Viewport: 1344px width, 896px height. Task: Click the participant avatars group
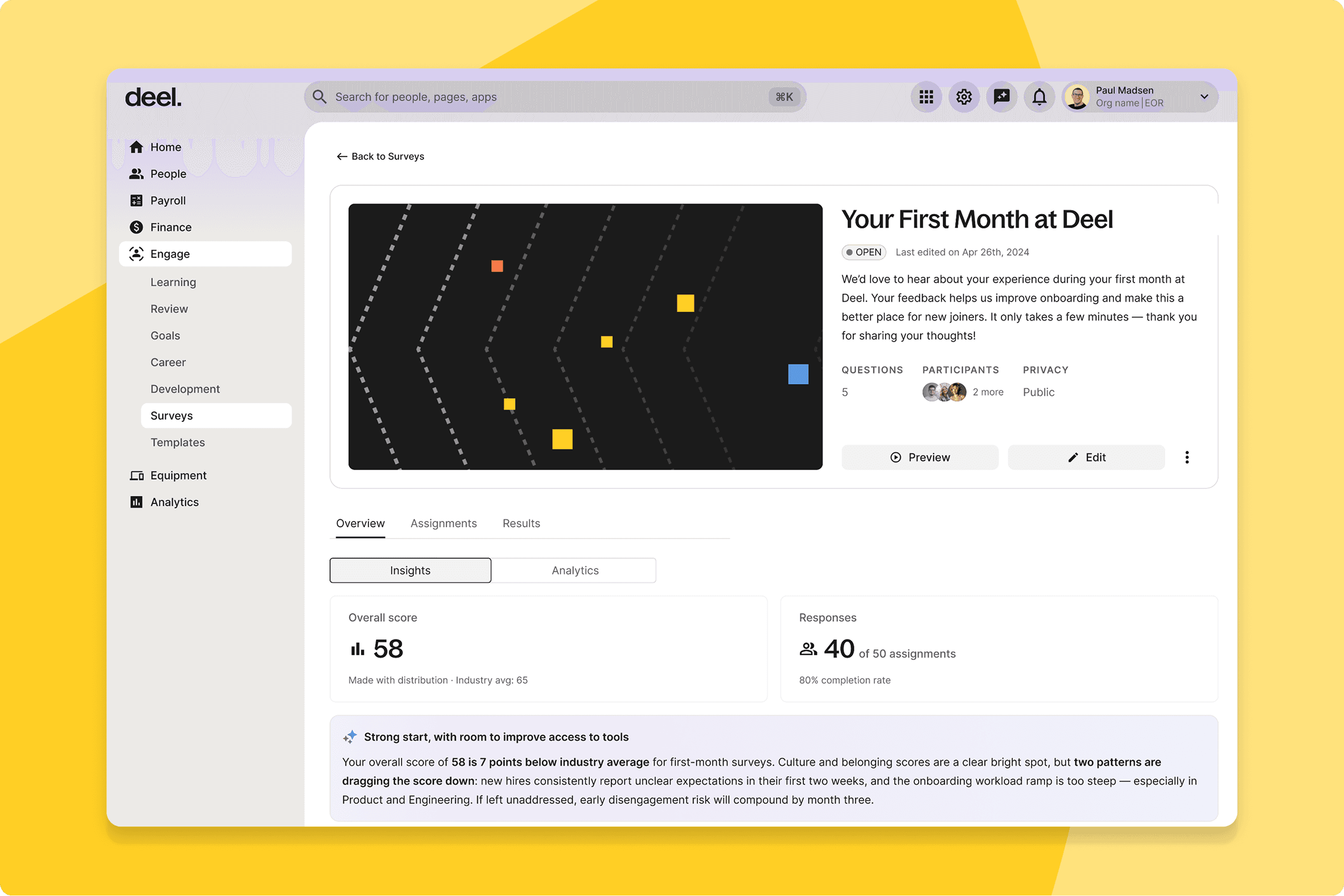pyautogui.click(x=944, y=392)
